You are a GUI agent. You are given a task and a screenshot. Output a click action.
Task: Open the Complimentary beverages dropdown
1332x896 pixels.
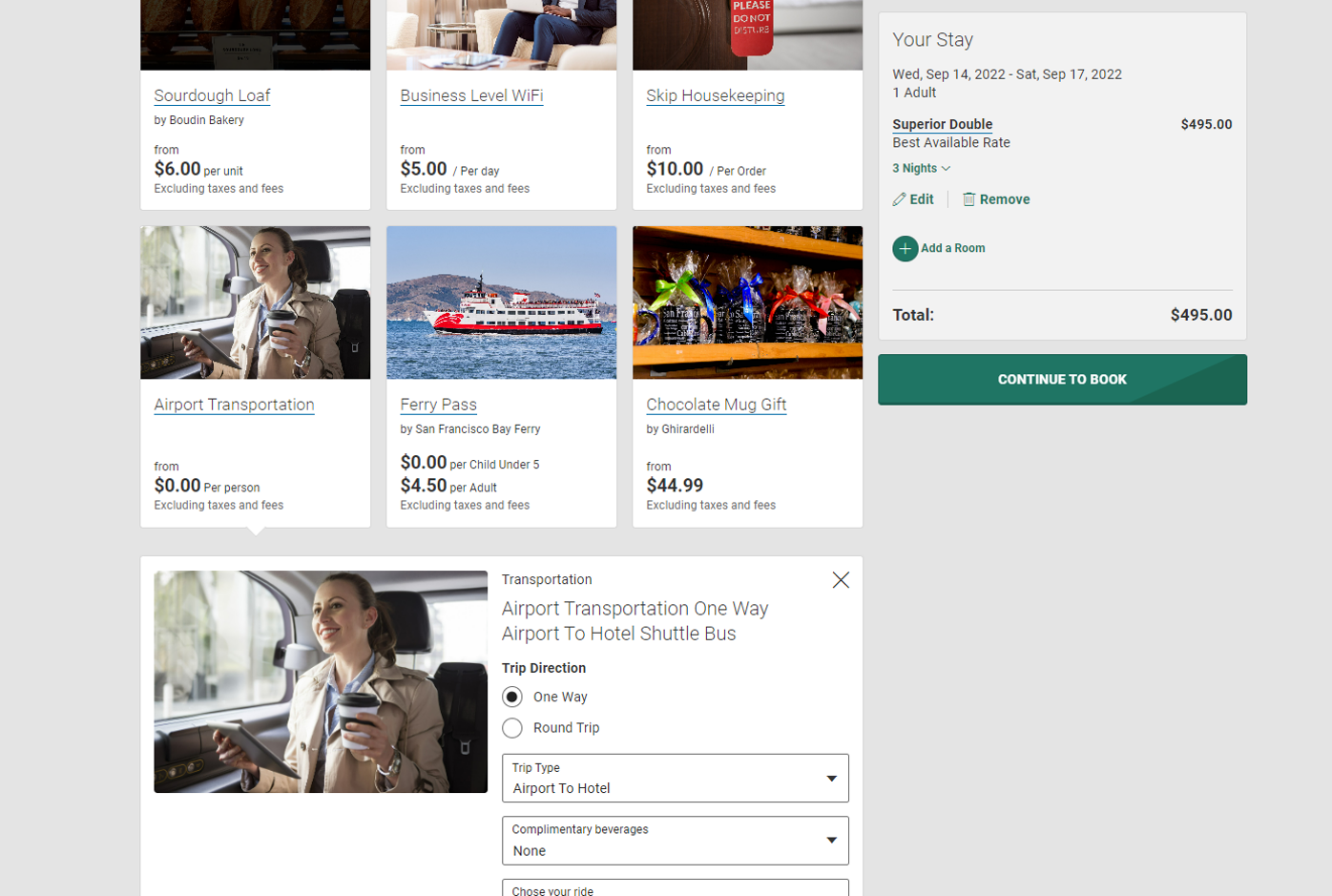click(675, 841)
